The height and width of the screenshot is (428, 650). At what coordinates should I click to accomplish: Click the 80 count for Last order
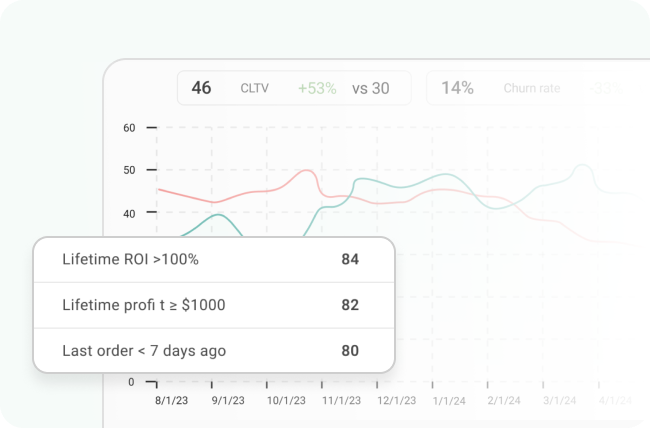coord(350,351)
